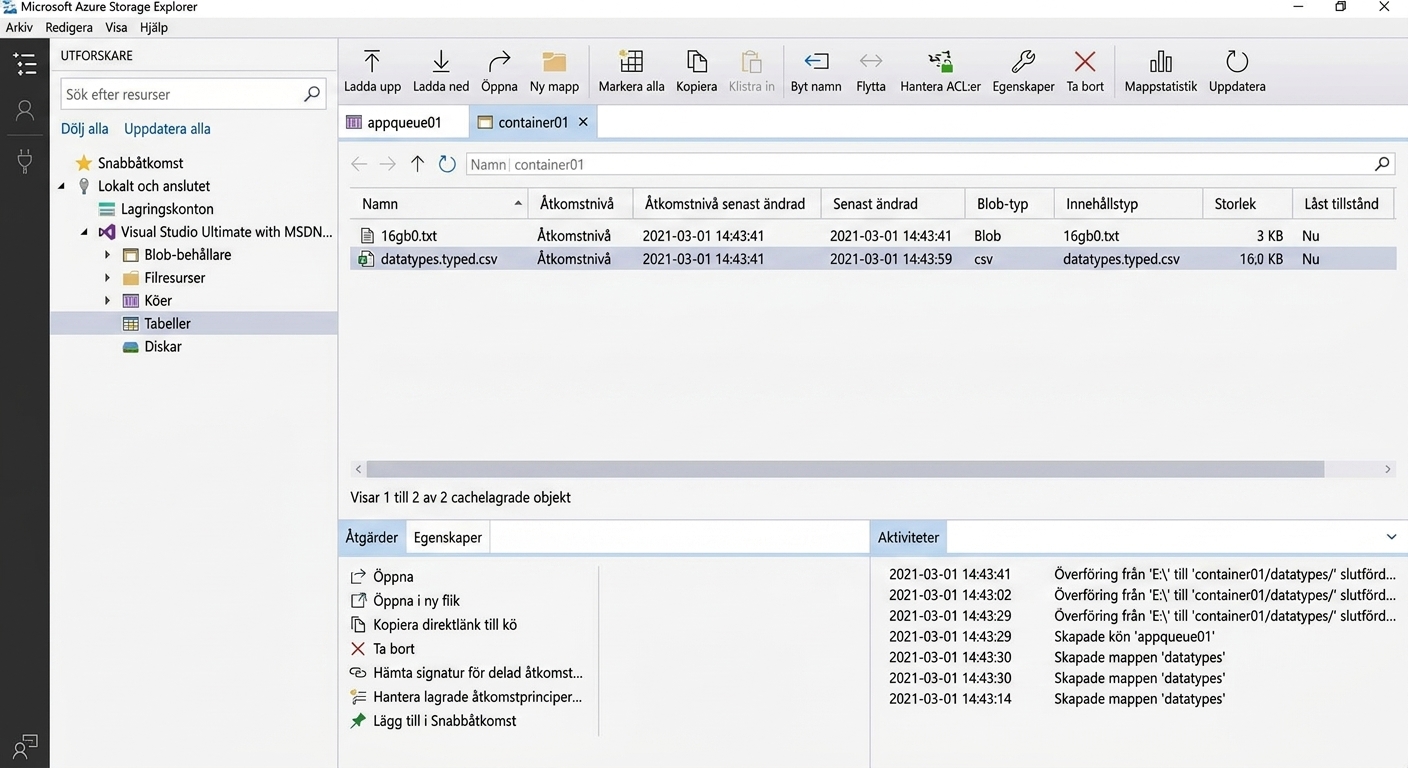The height and width of the screenshot is (768, 1408).
Task: Click the back navigation arrow
Action: tap(359, 164)
